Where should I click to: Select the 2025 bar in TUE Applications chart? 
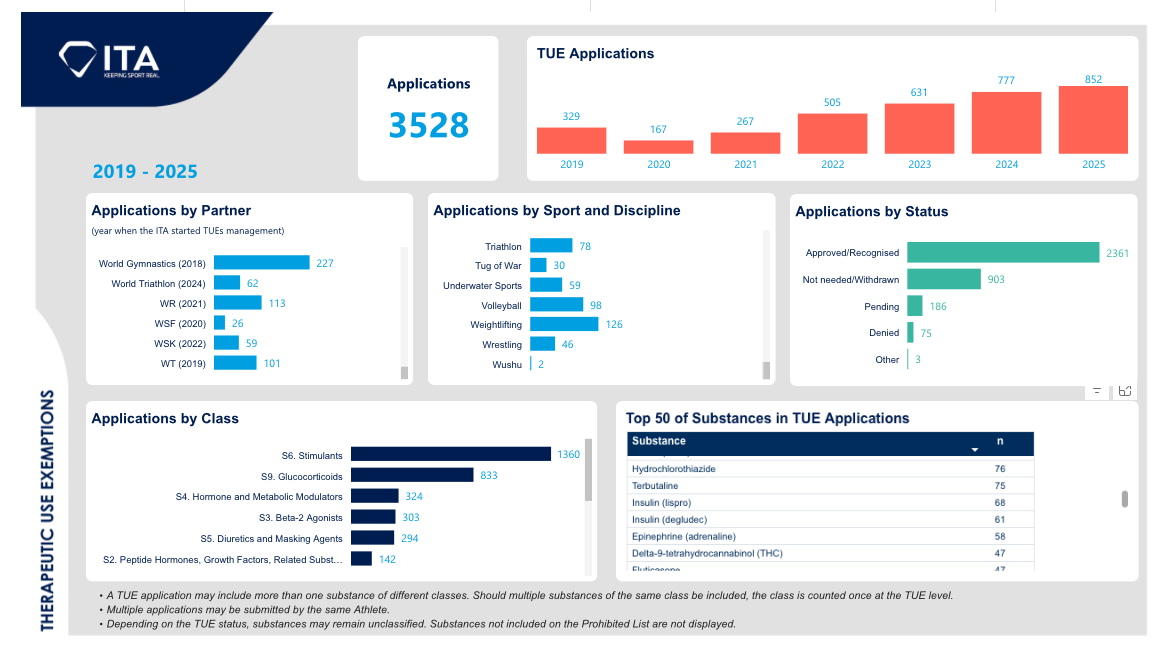pos(1093,119)
